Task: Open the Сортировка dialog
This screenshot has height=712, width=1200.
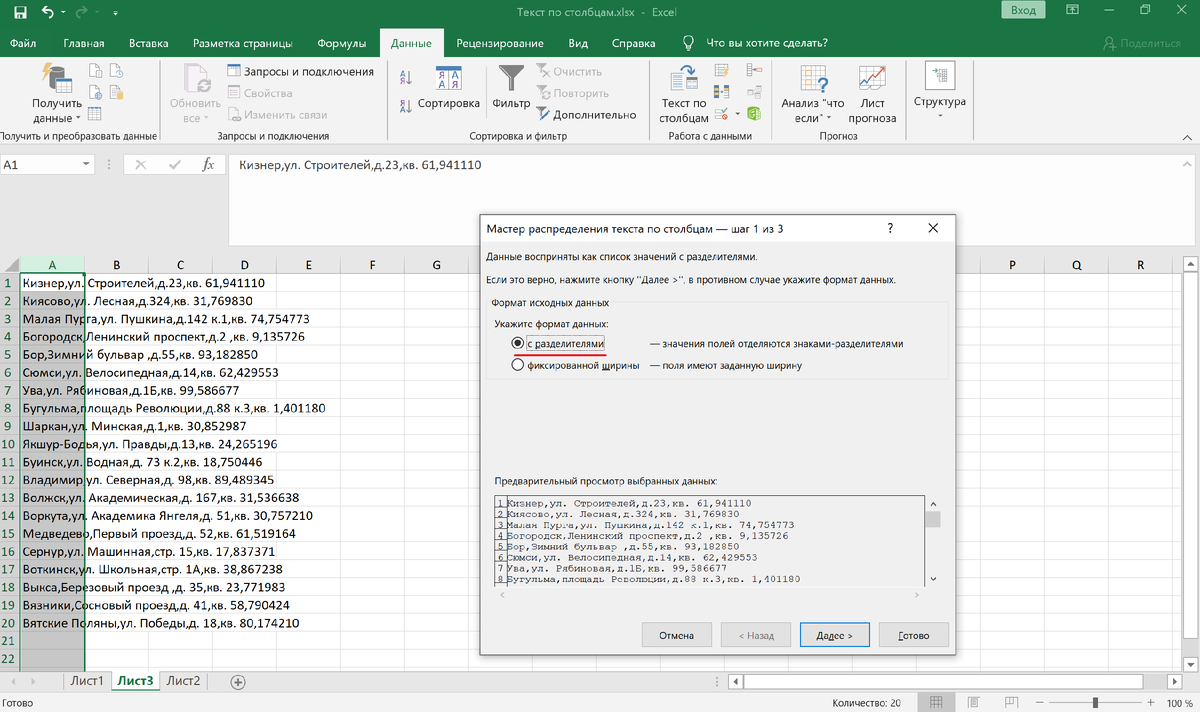Action: point(449,88)
